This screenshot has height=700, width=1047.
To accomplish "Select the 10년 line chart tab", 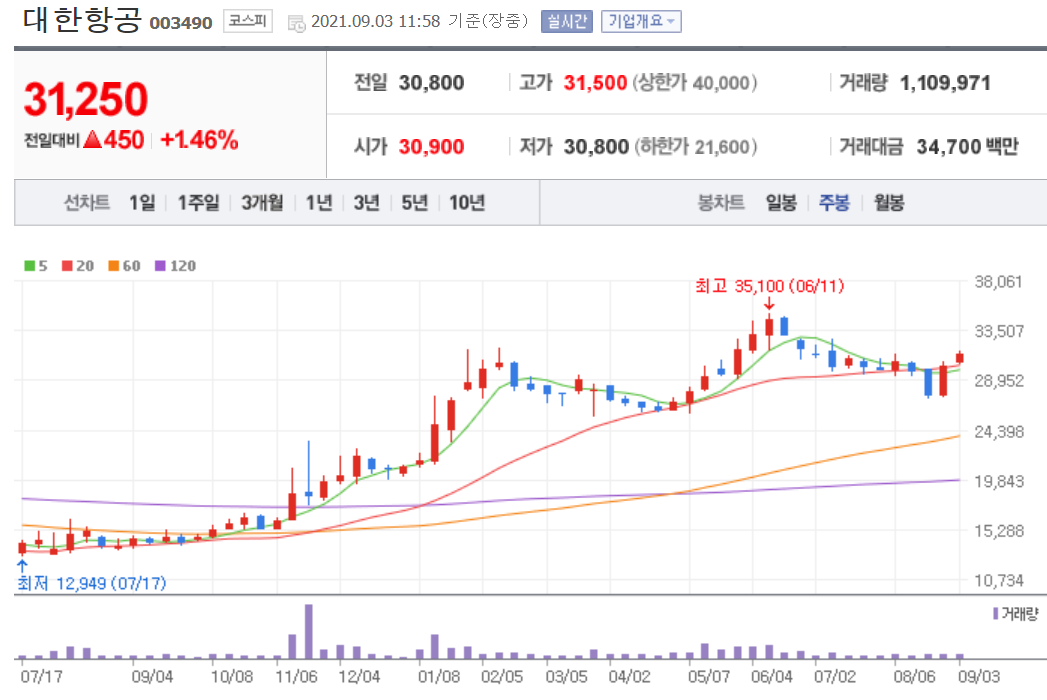I will (x=467, y=202).
